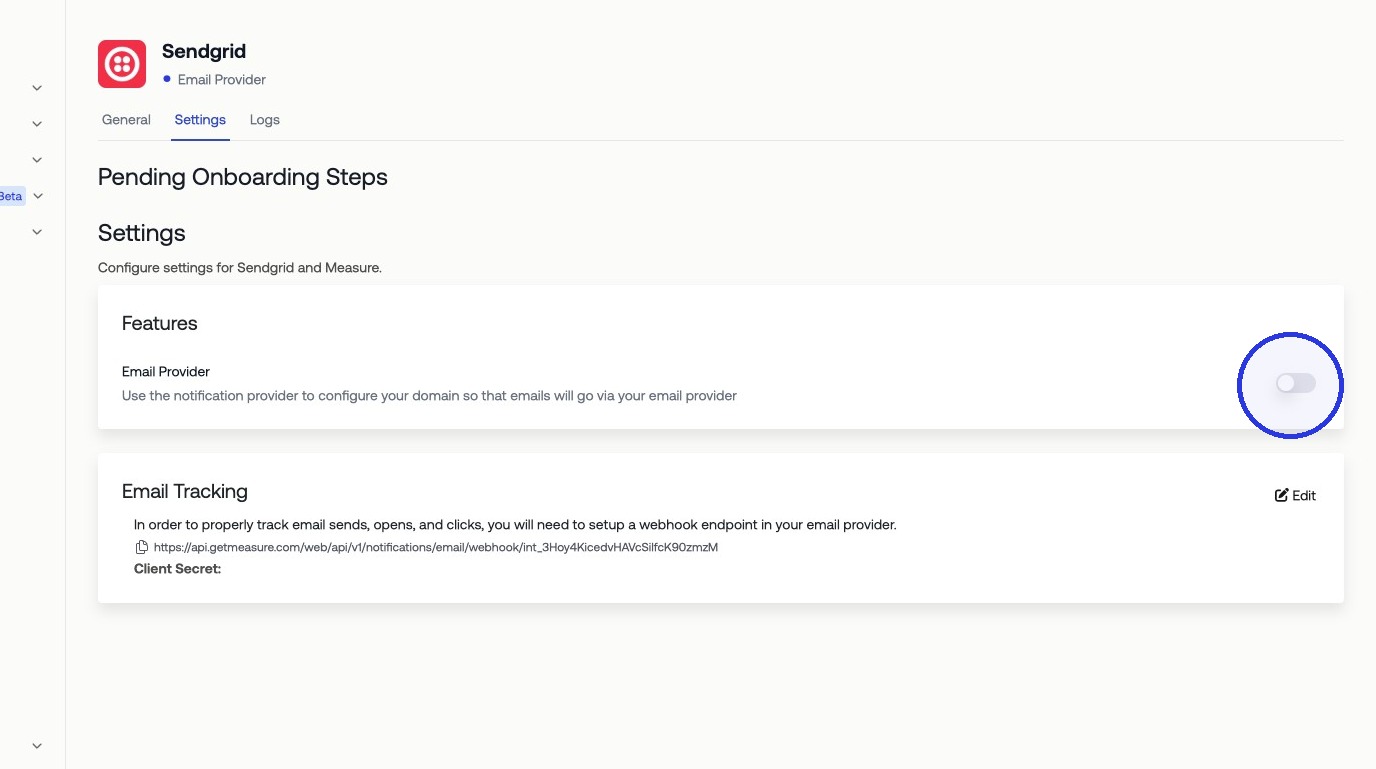The height and width of the screenshot is (769, 1376).
Task: Click the Email Tracking heading
Action: 185,491
